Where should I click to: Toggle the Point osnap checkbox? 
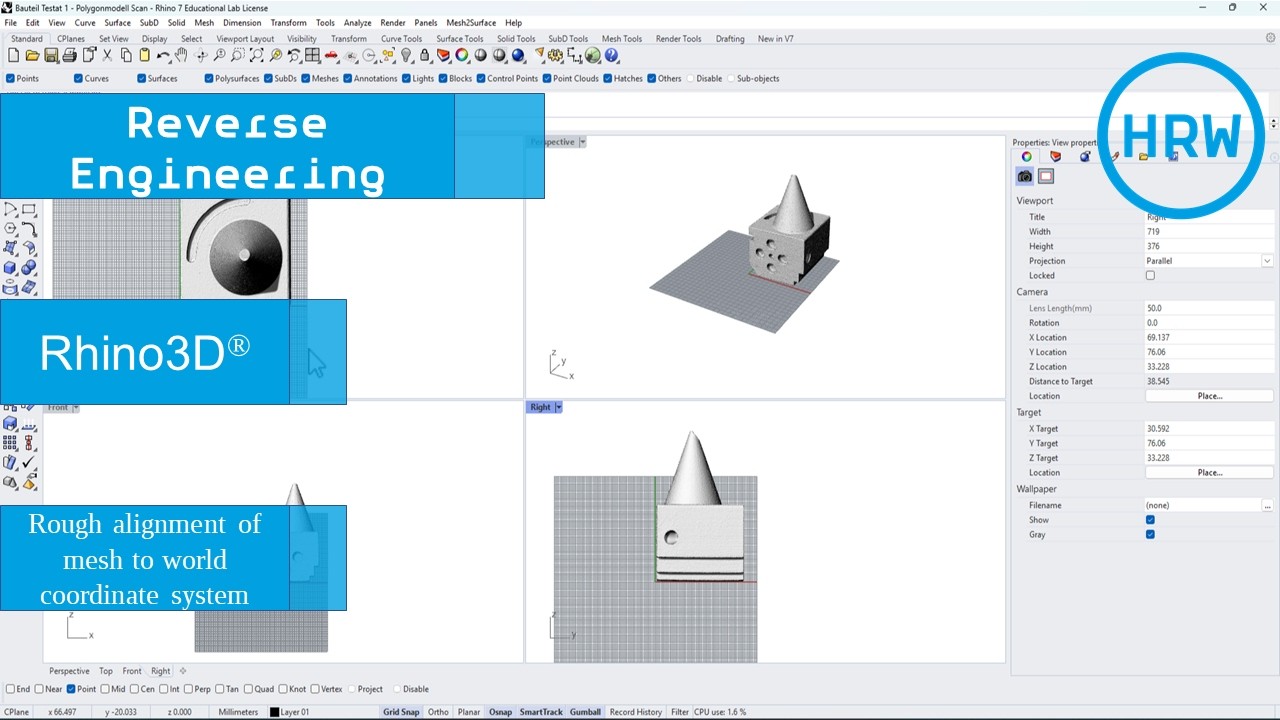[71, 688]
